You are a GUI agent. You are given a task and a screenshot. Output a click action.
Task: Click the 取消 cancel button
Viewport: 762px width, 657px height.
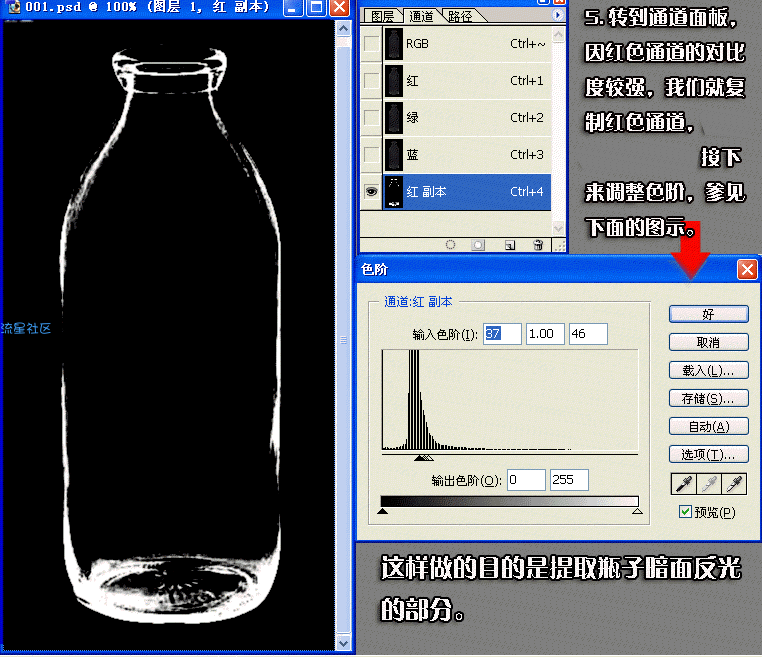(709, 343)
